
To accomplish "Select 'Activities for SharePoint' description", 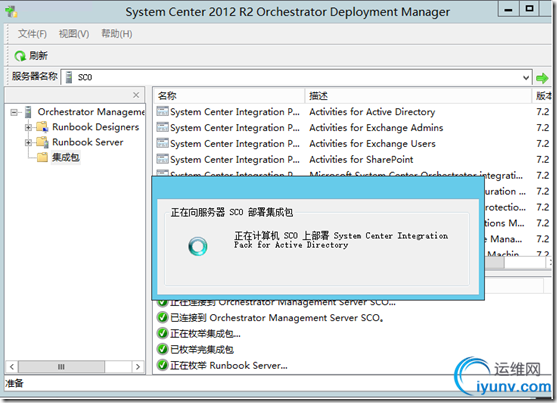I will 361,160.
